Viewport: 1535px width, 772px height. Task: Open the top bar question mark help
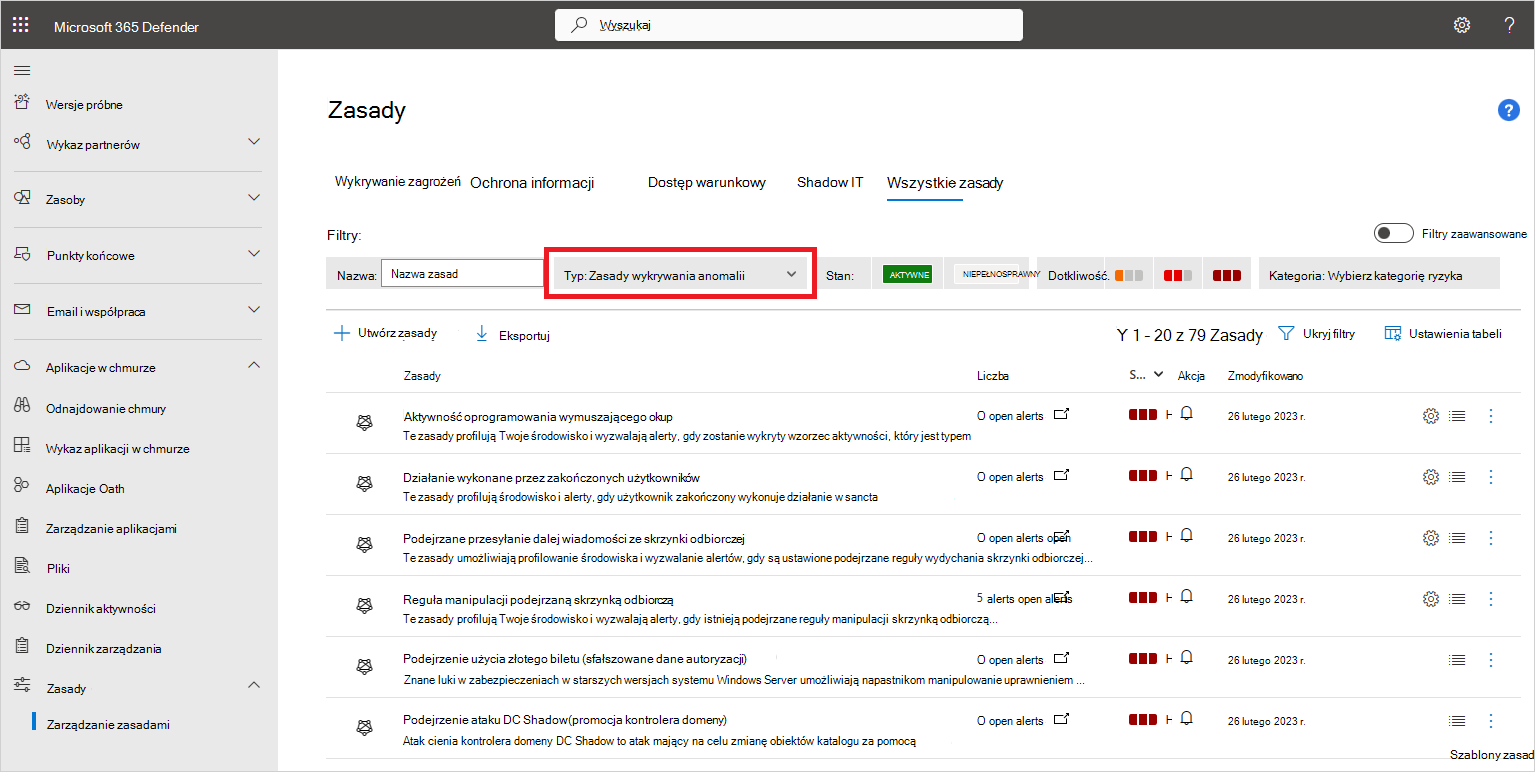pos(1509,25)
